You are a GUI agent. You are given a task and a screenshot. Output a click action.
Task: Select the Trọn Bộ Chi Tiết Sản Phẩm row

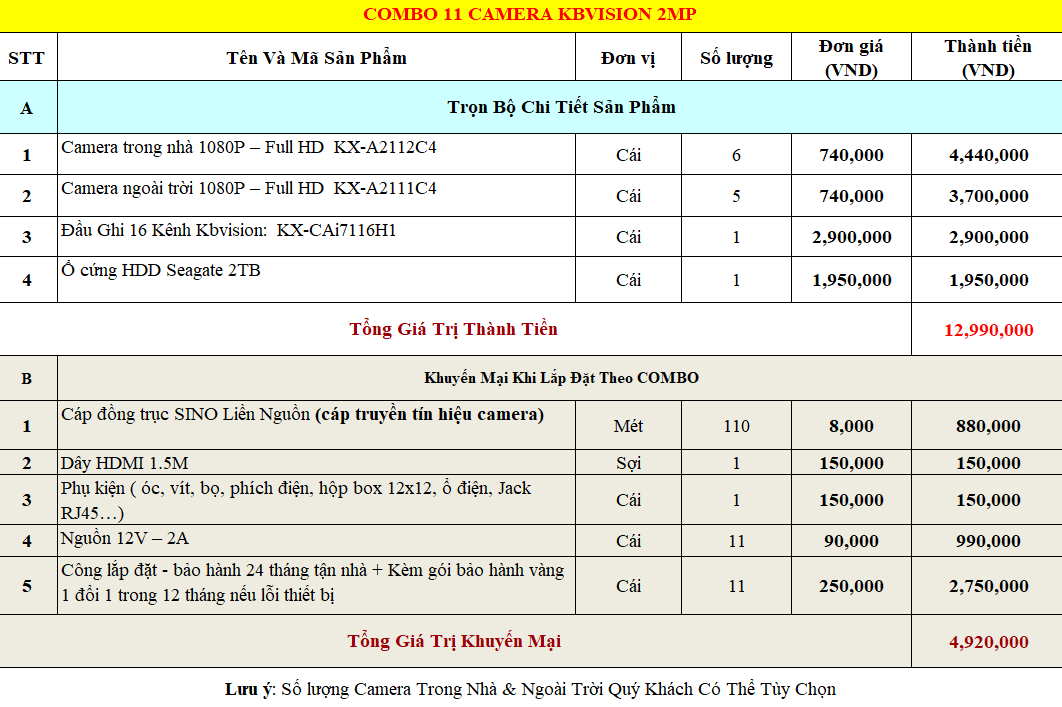pyautogui.click(x=561, y=107)
